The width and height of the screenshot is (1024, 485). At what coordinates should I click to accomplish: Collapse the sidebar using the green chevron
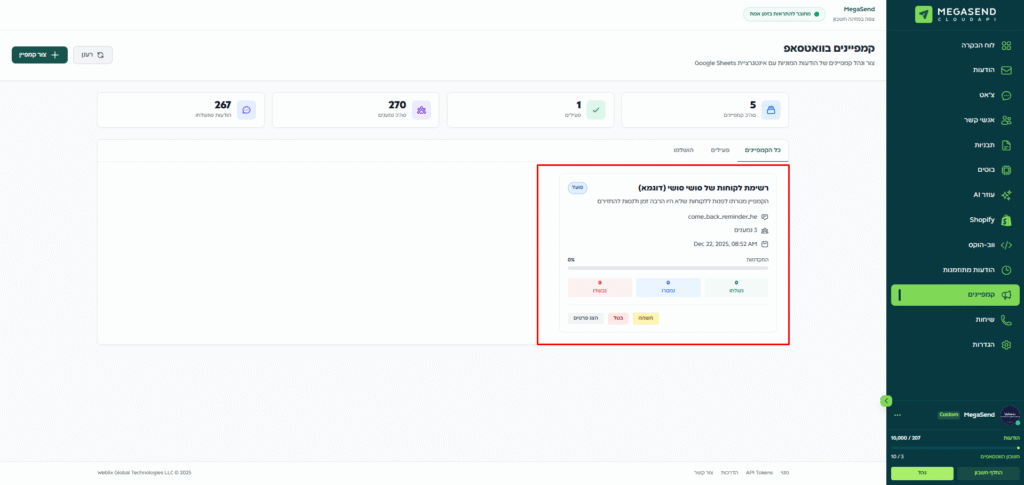coord(885,400)
